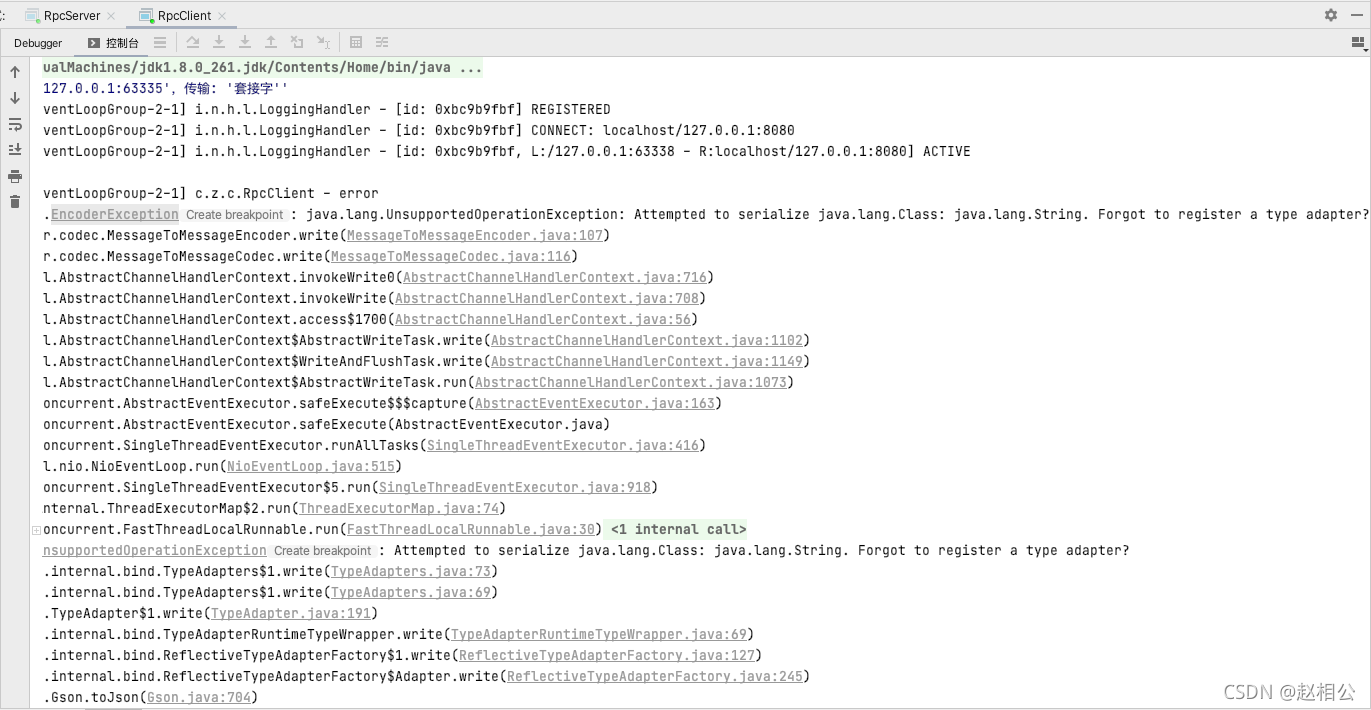
Task: Open SingleThreadEventExecutor.java:416 link
Action: 563,445
